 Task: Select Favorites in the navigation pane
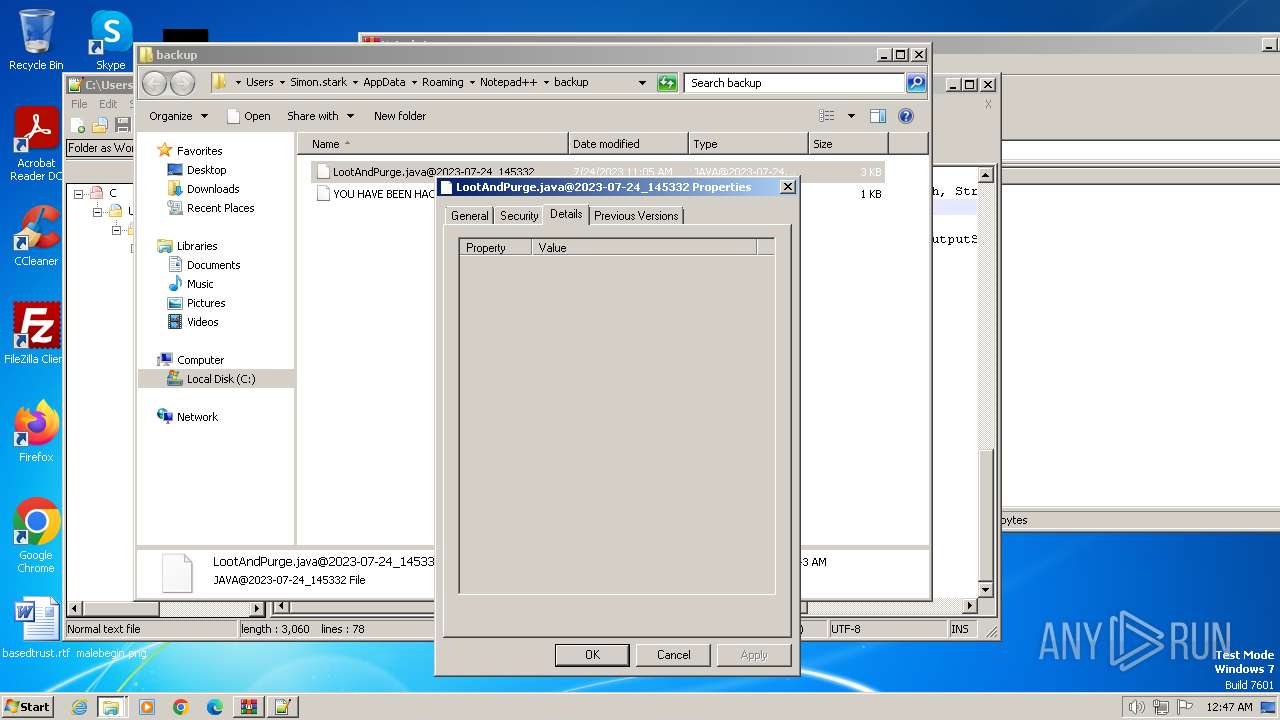tap(199, 151)
